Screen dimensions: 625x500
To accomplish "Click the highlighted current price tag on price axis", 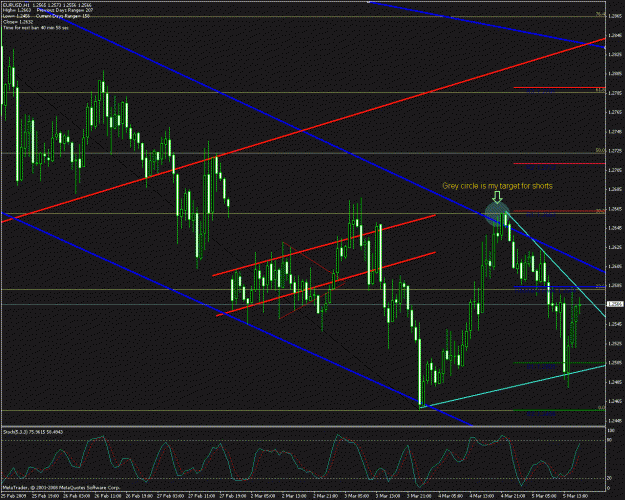I will [615, 304].
